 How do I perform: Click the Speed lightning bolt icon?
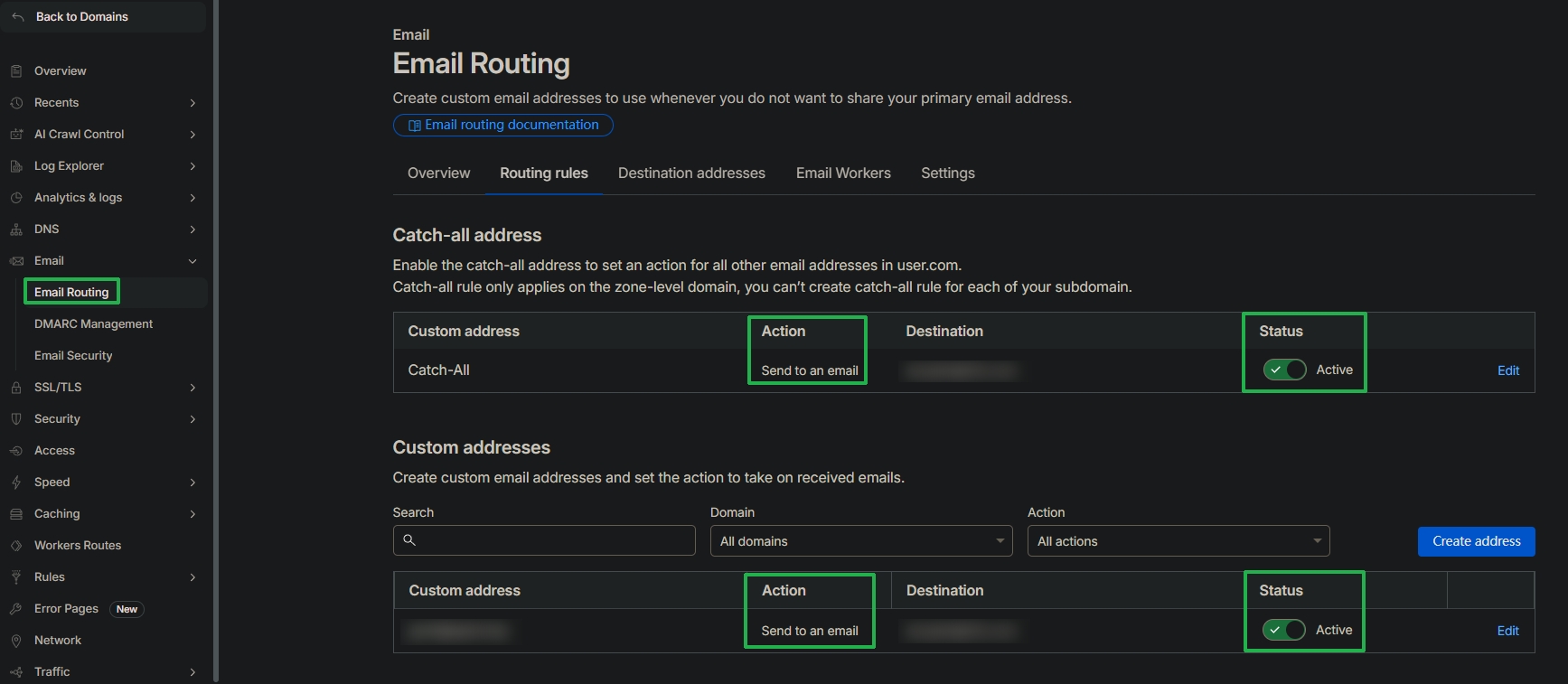pos(16,483)
